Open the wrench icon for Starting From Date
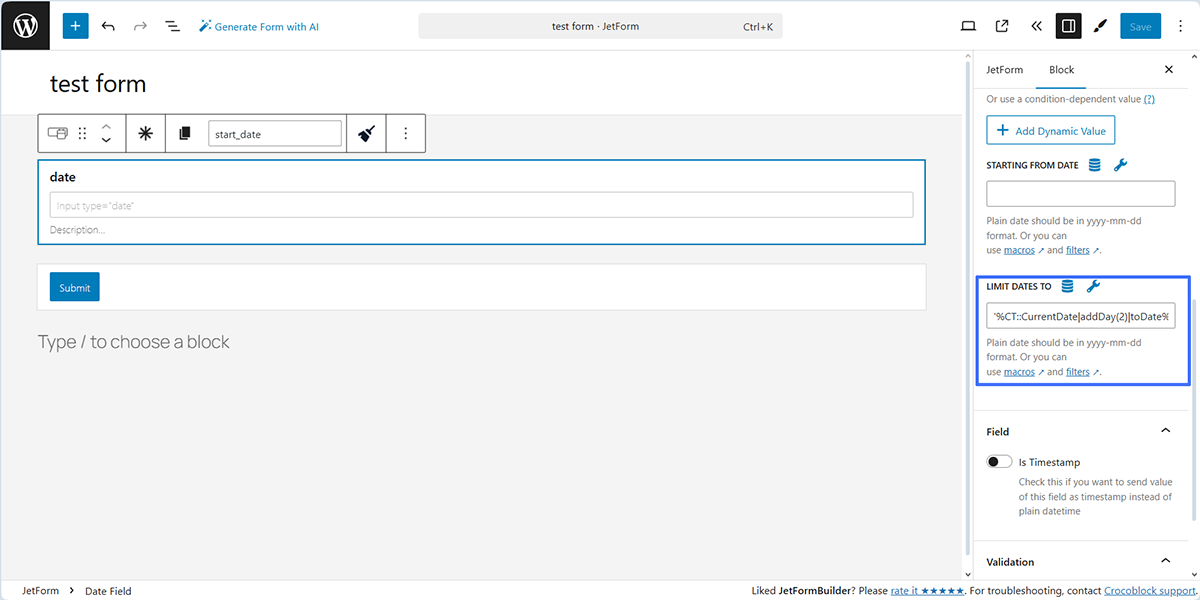The height and width of the screenshot is (600, 1200). pos(1120,165)
